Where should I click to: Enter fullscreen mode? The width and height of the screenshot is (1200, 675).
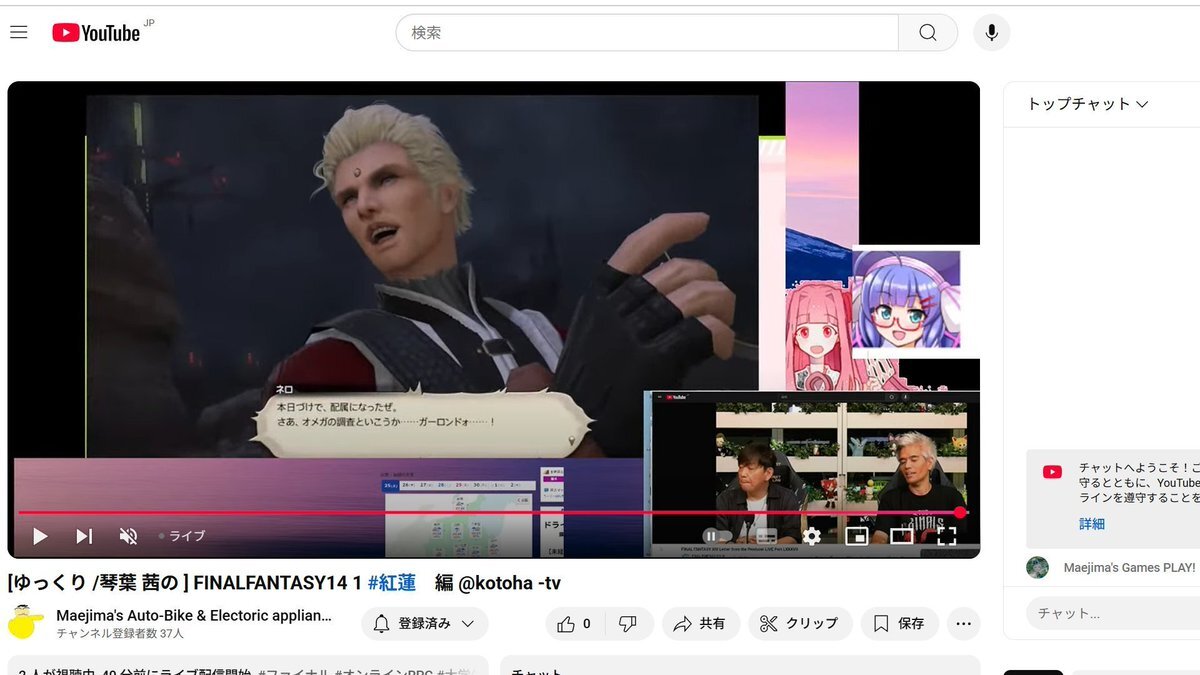(x=946, y=536)
